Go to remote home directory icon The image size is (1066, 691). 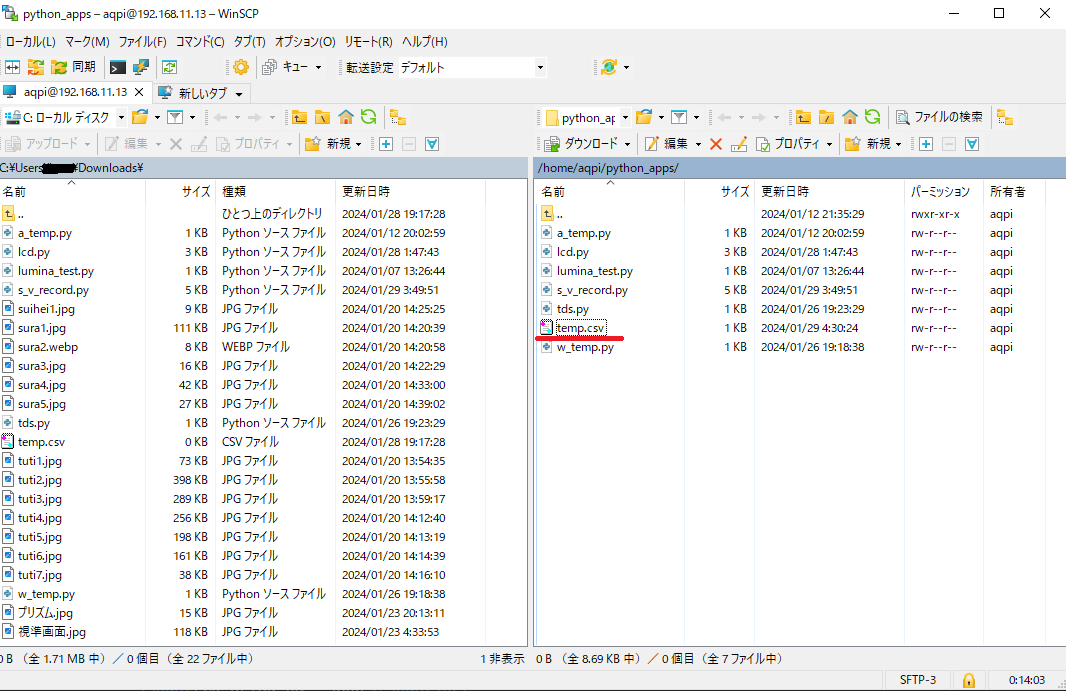click(x=849, y=118)
